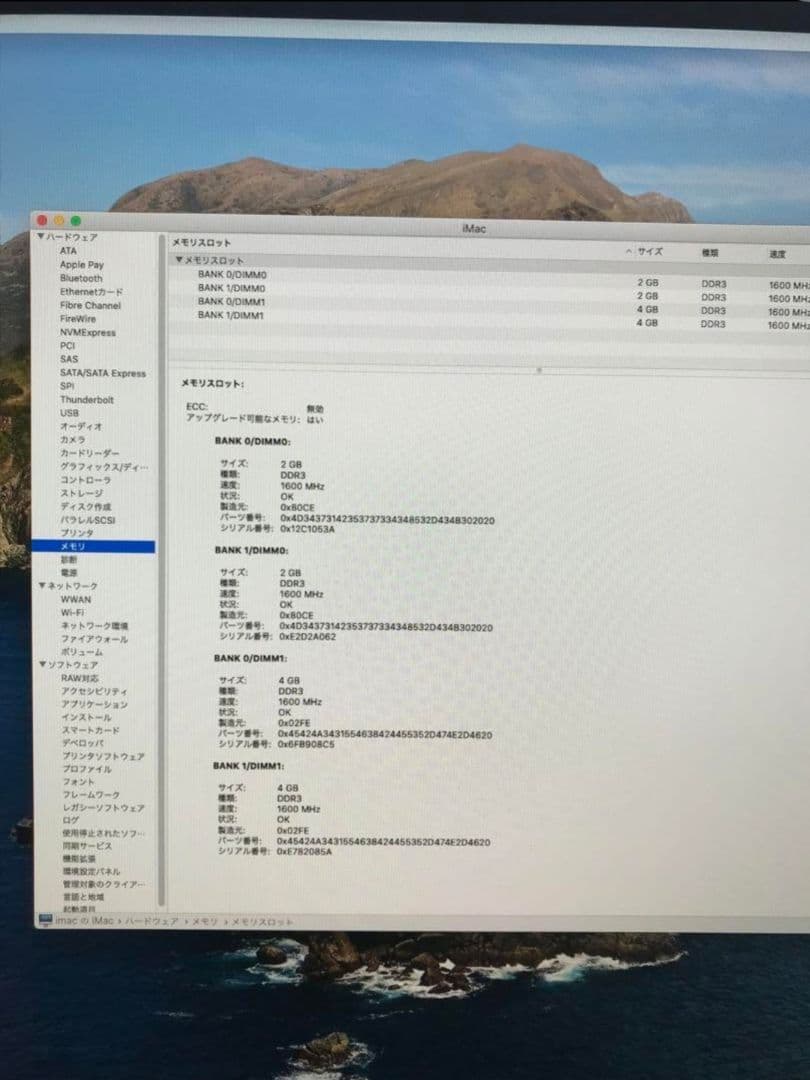Screen dimensions: 810x1080
Task: Collapse the ハードウェア section in the sidebar
Action: click(41, 237)
